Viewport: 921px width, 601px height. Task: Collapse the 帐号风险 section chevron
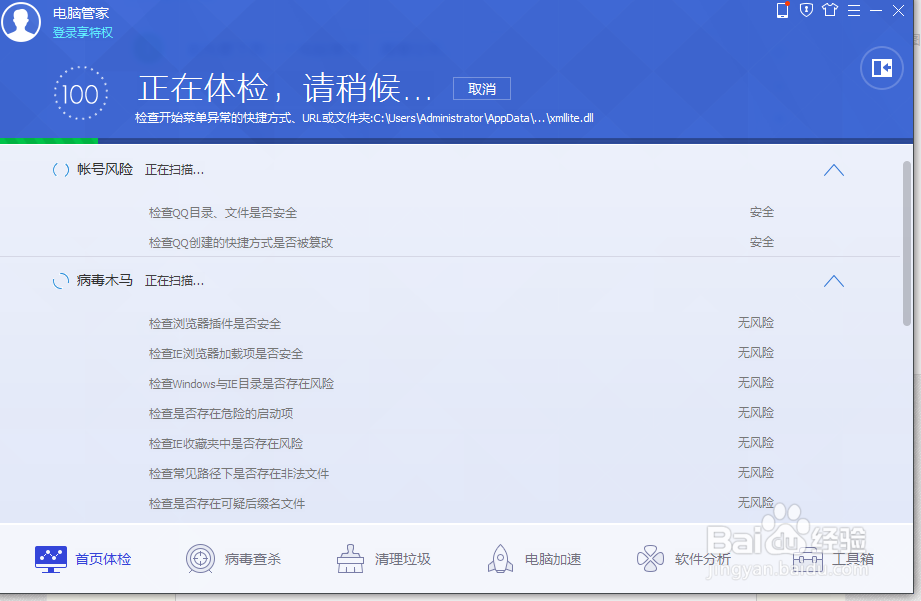(833, 170)
